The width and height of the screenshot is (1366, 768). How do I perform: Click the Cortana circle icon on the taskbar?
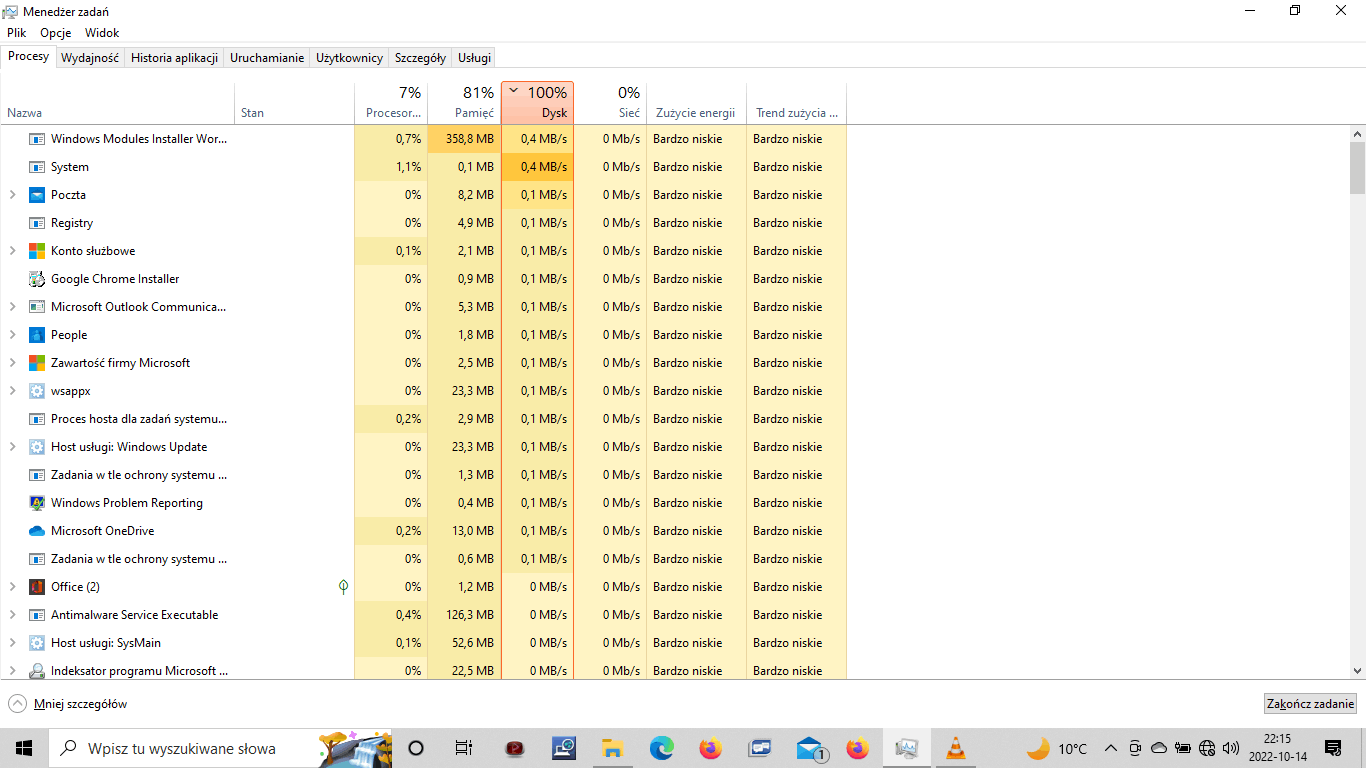click(x=417, y=748)
